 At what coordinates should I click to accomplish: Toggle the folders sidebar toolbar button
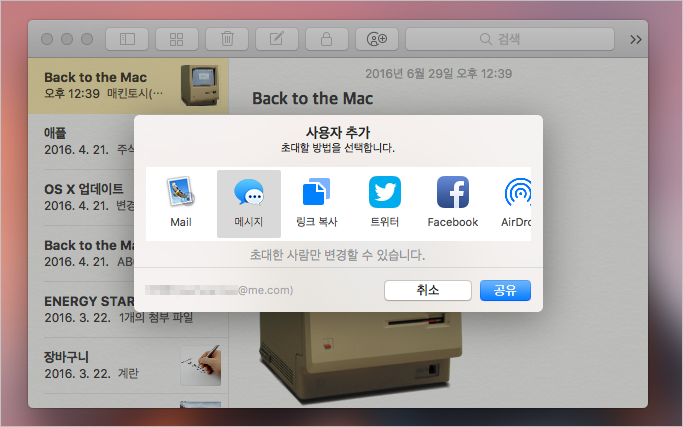click(x=127, y=39)
